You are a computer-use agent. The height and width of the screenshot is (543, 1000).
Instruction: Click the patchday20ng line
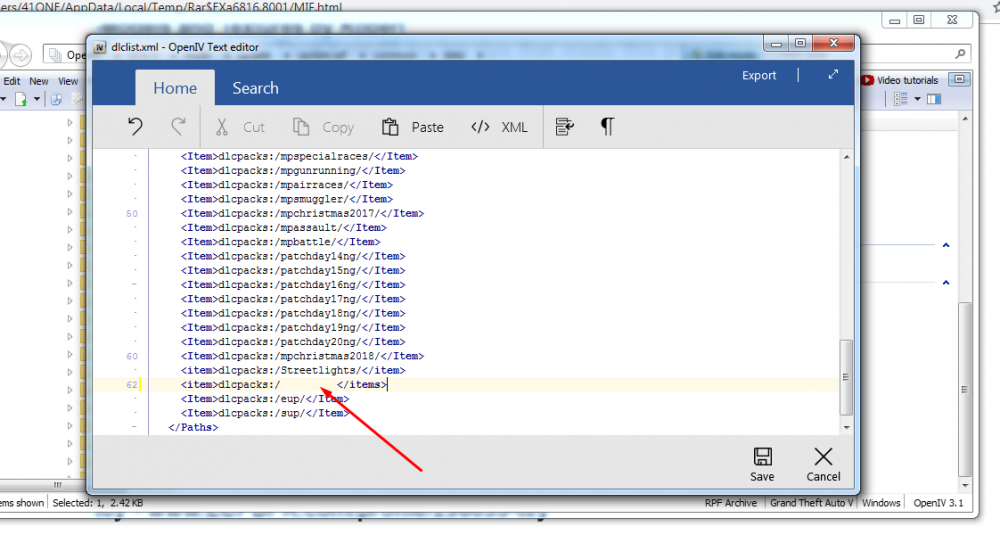pyautogui.click(x=293, y=342)
